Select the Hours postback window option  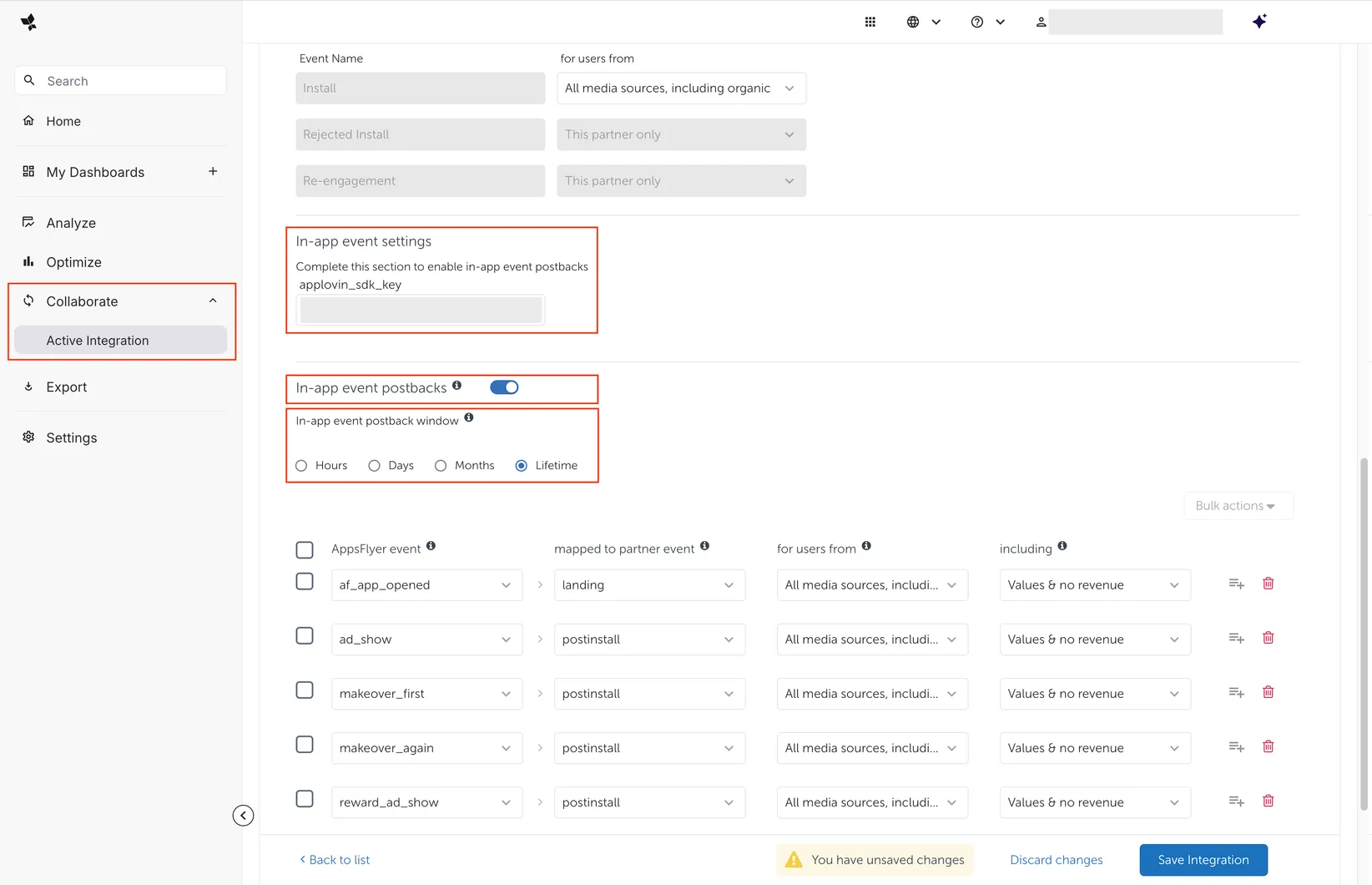coord(301,465)
